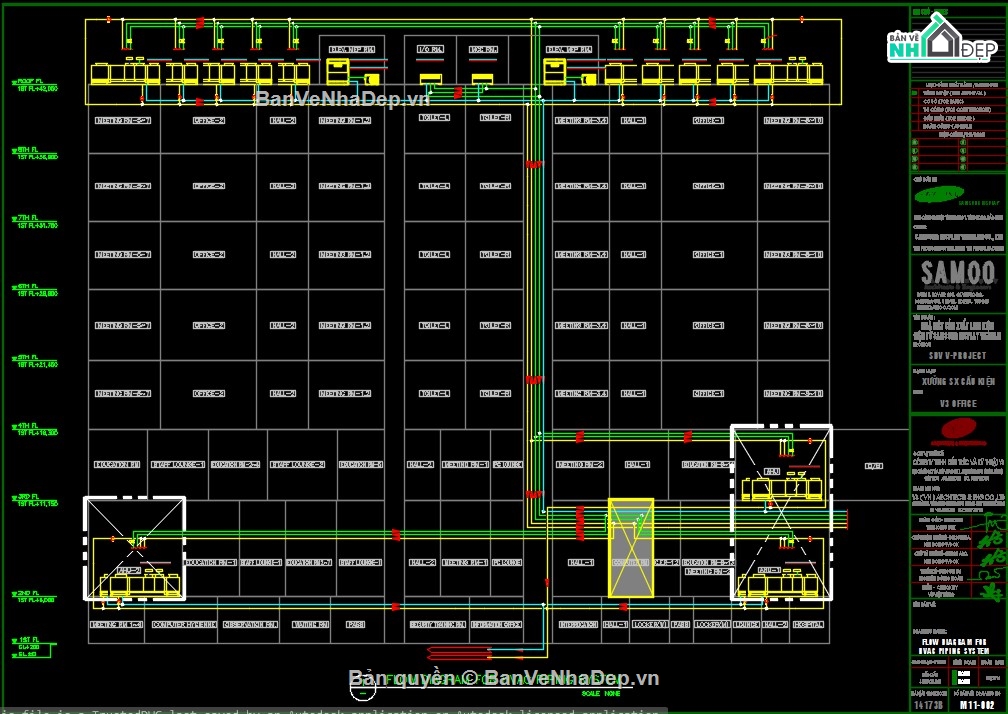Open the BanVeNhaDep.vn watermark at top
The height and width of the screenshot is (714, 1008).
(x=340, y=98)
